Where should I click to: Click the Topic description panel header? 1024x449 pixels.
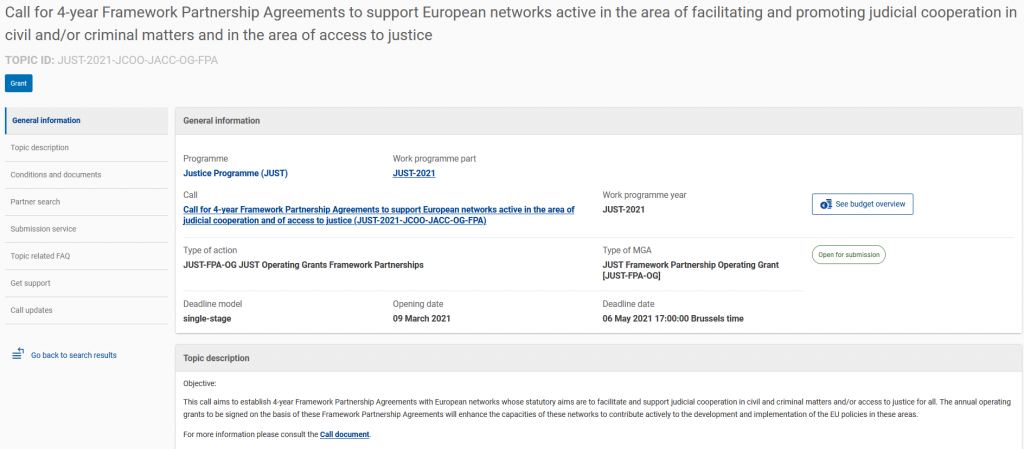click(x=598, y=358)
